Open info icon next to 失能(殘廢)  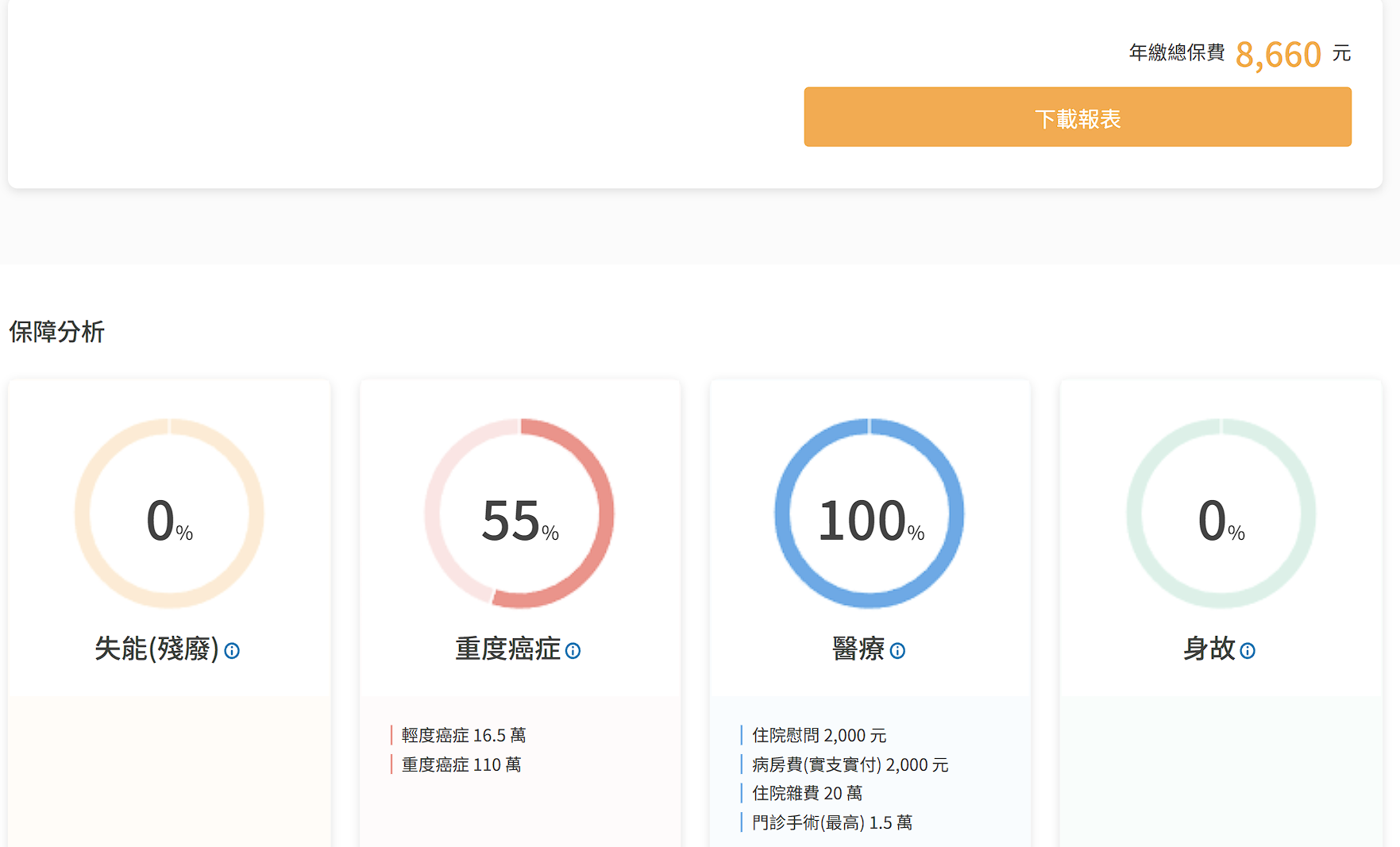[x=232, y=651]
